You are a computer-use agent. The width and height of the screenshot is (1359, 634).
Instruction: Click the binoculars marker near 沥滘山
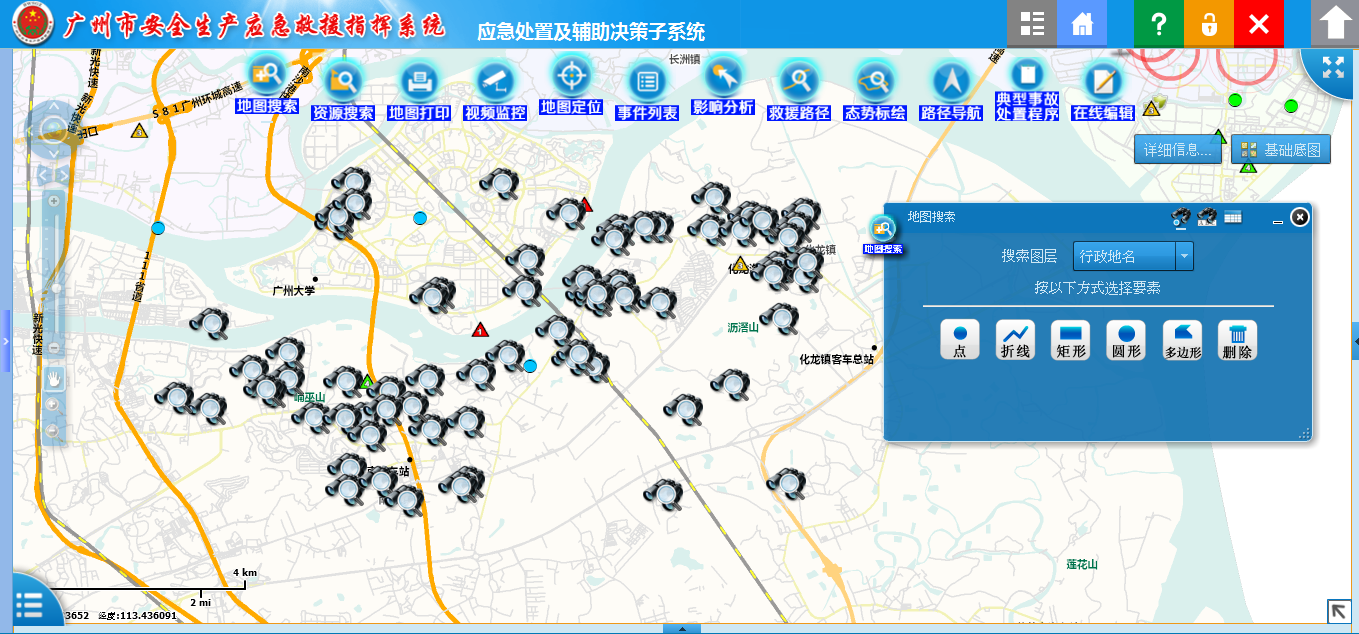point(779,318)
